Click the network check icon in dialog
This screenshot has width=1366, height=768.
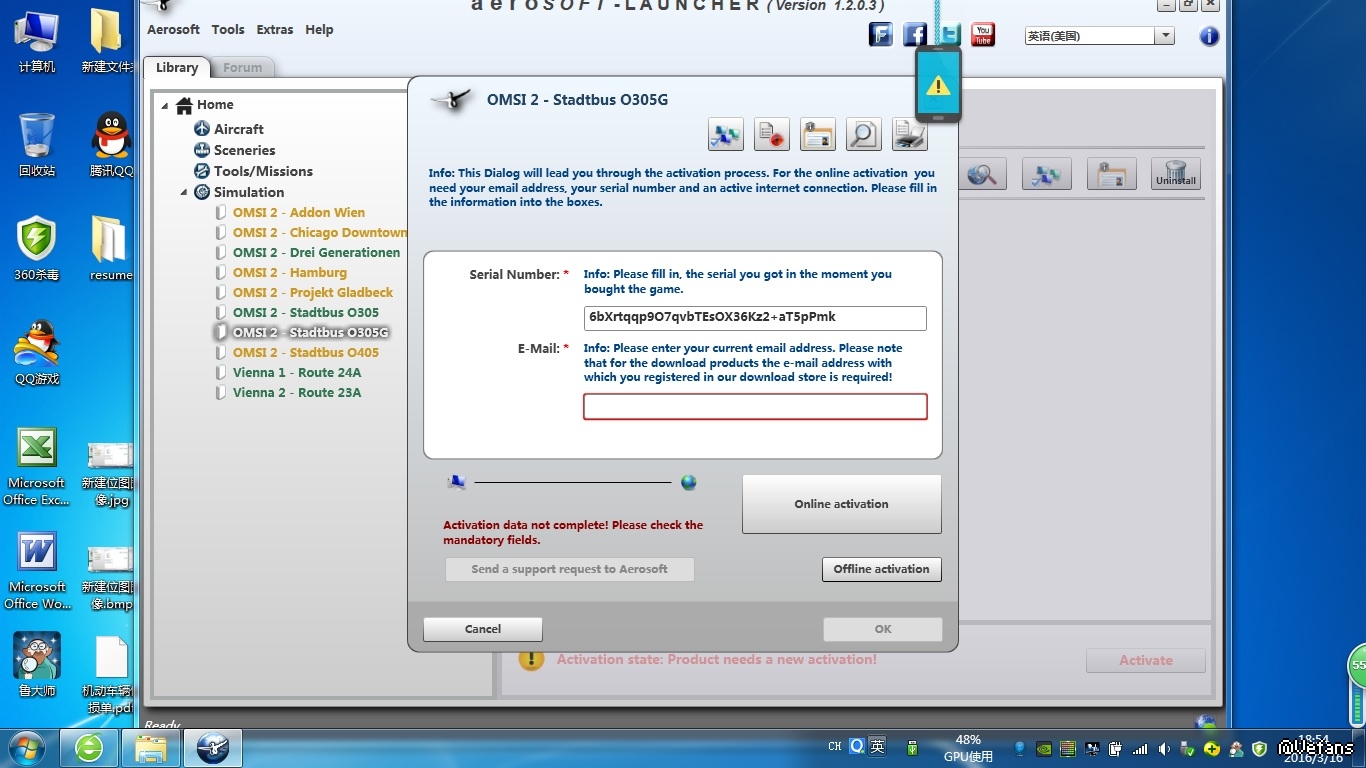coord(726,134)
